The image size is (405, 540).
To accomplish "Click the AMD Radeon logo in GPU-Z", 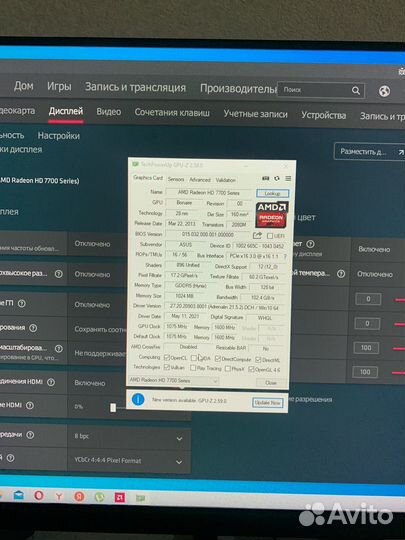I will click(272, 215).
